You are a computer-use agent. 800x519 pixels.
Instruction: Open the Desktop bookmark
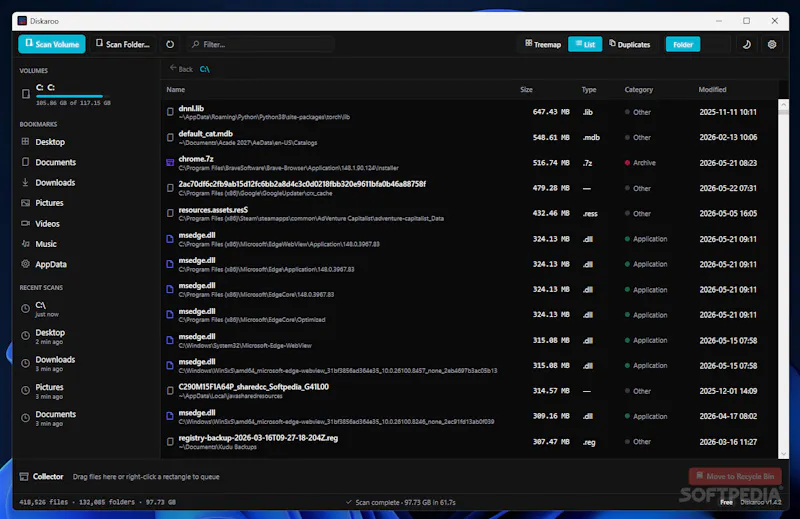coord(50,142)
